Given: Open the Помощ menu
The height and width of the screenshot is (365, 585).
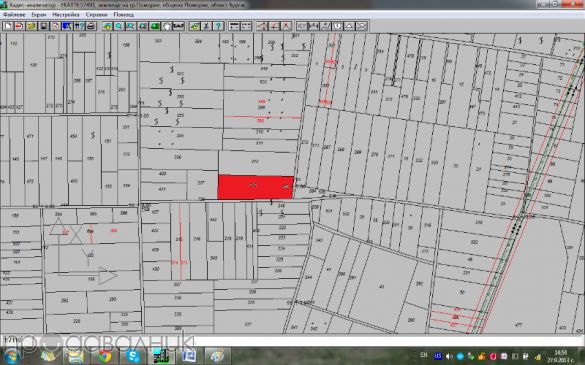Looking at the screenshot, I should pyautogui.click(x=123, y=15).
